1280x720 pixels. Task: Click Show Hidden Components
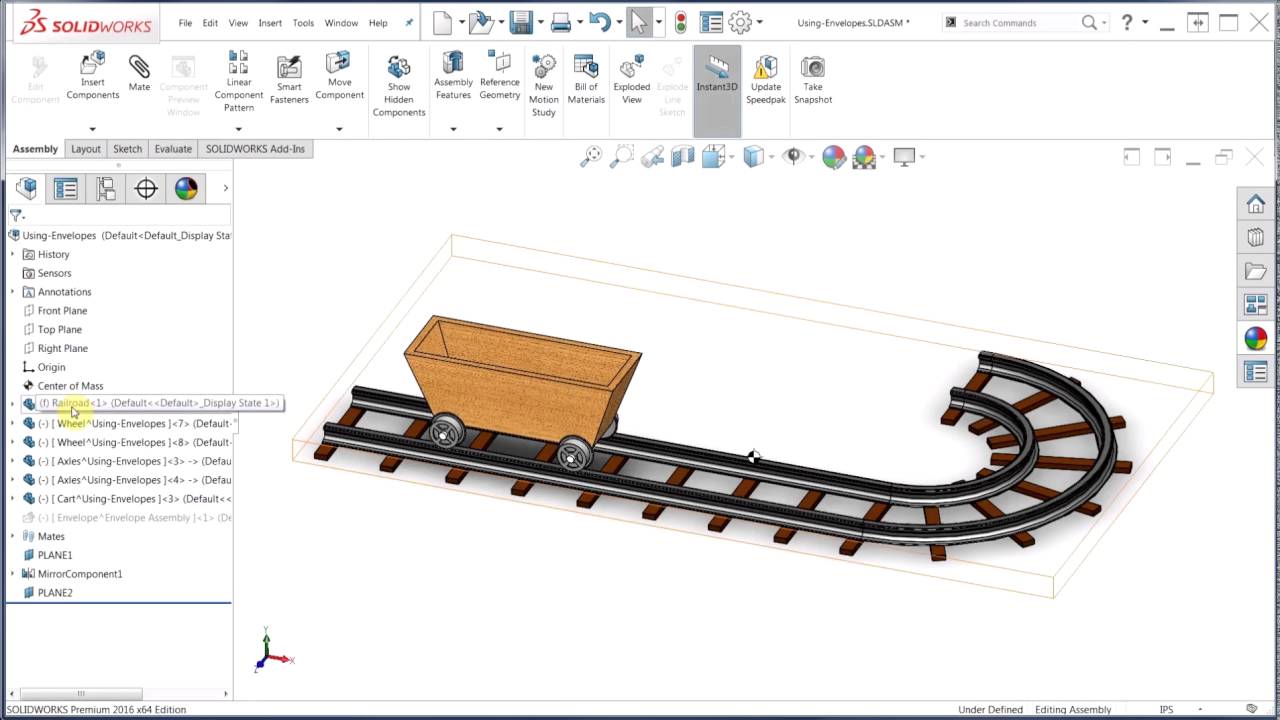point(399,85)
